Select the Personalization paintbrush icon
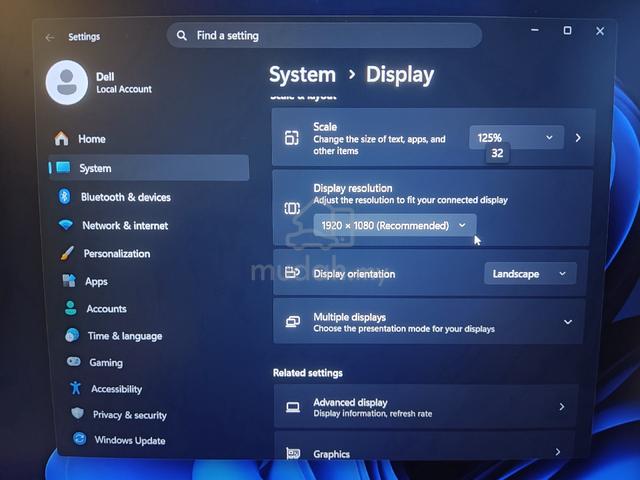Screen dimensions: 640x480 pyautogui.click(x=67, y=253)
